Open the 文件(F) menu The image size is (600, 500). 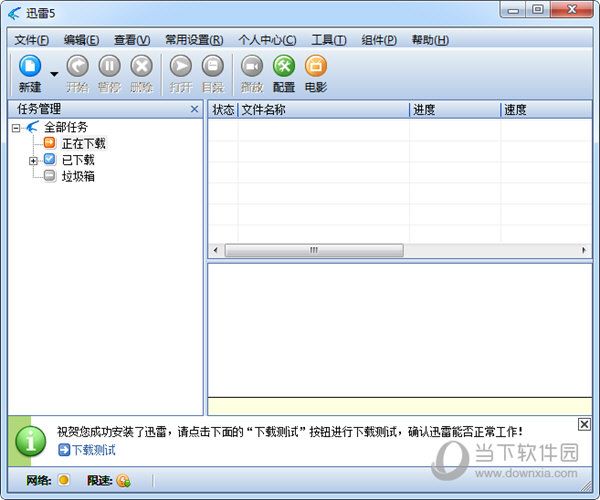click(32, 40)
